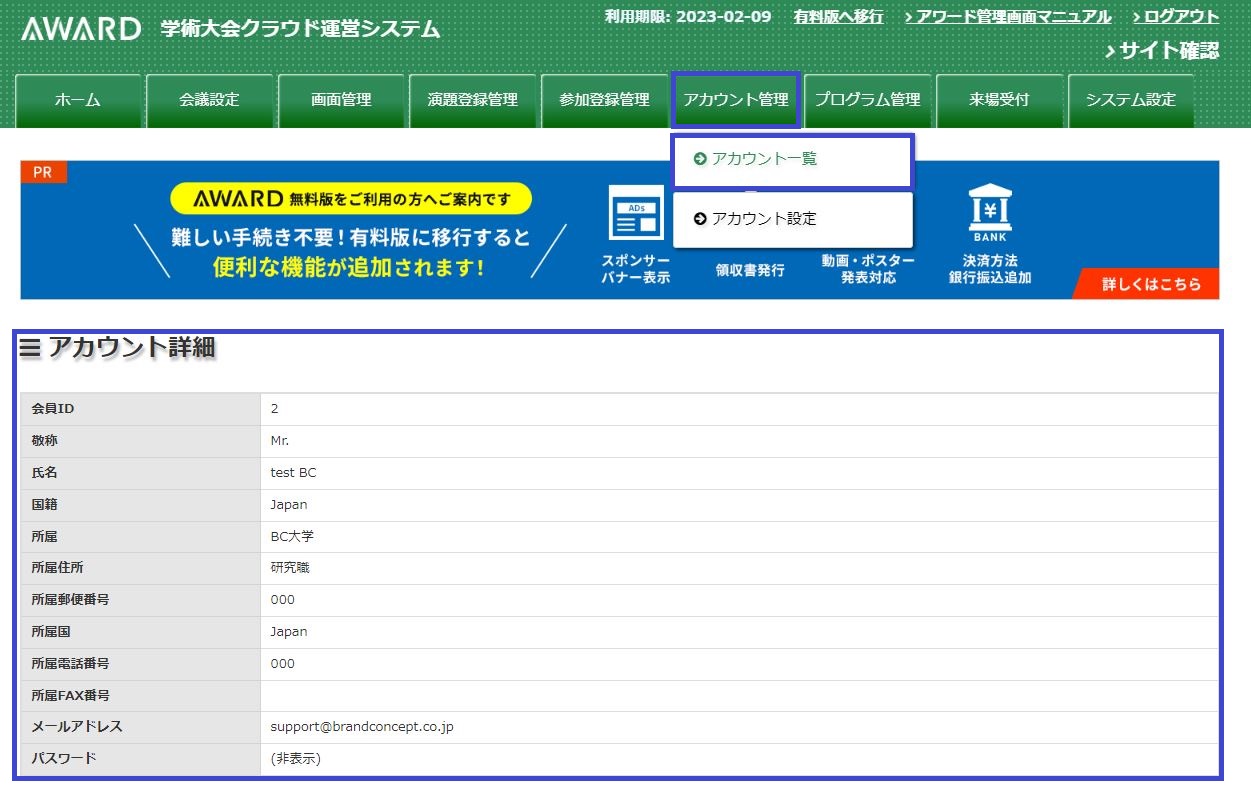The width and height of the screenshot is (1251, 798).
Task: Click the sponsor banner display icon
Action: 636,213
